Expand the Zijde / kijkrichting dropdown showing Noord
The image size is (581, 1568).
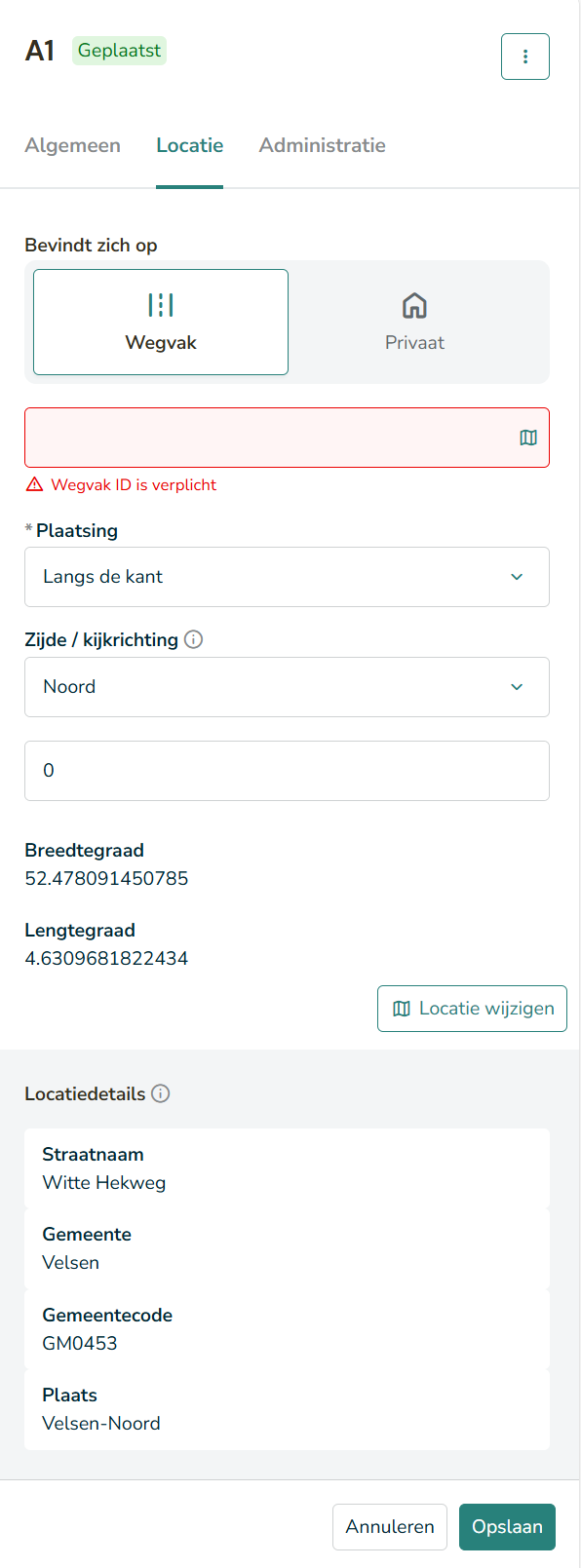(x=287, y=687)
